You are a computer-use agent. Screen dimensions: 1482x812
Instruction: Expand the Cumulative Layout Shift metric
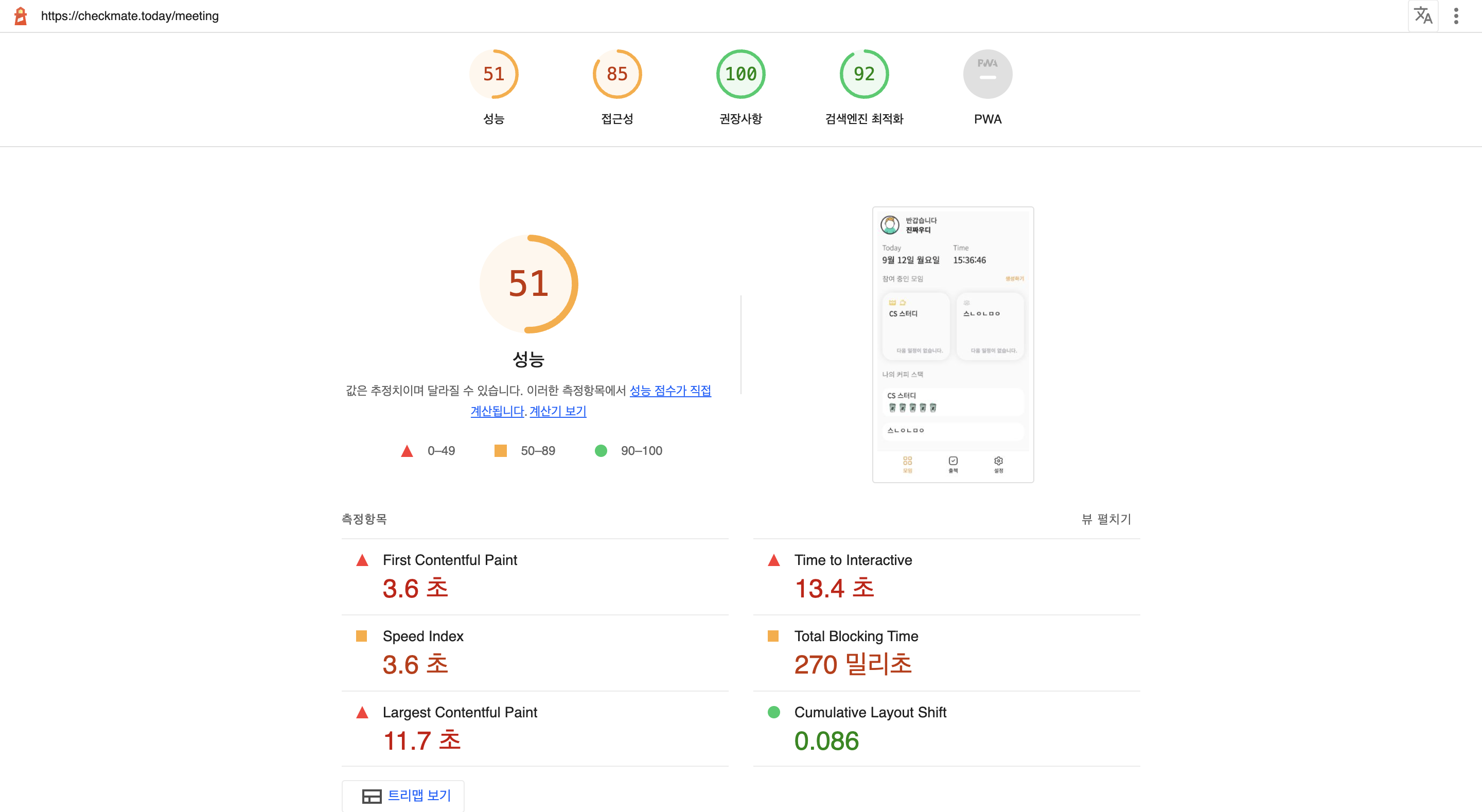click(870, 713)
